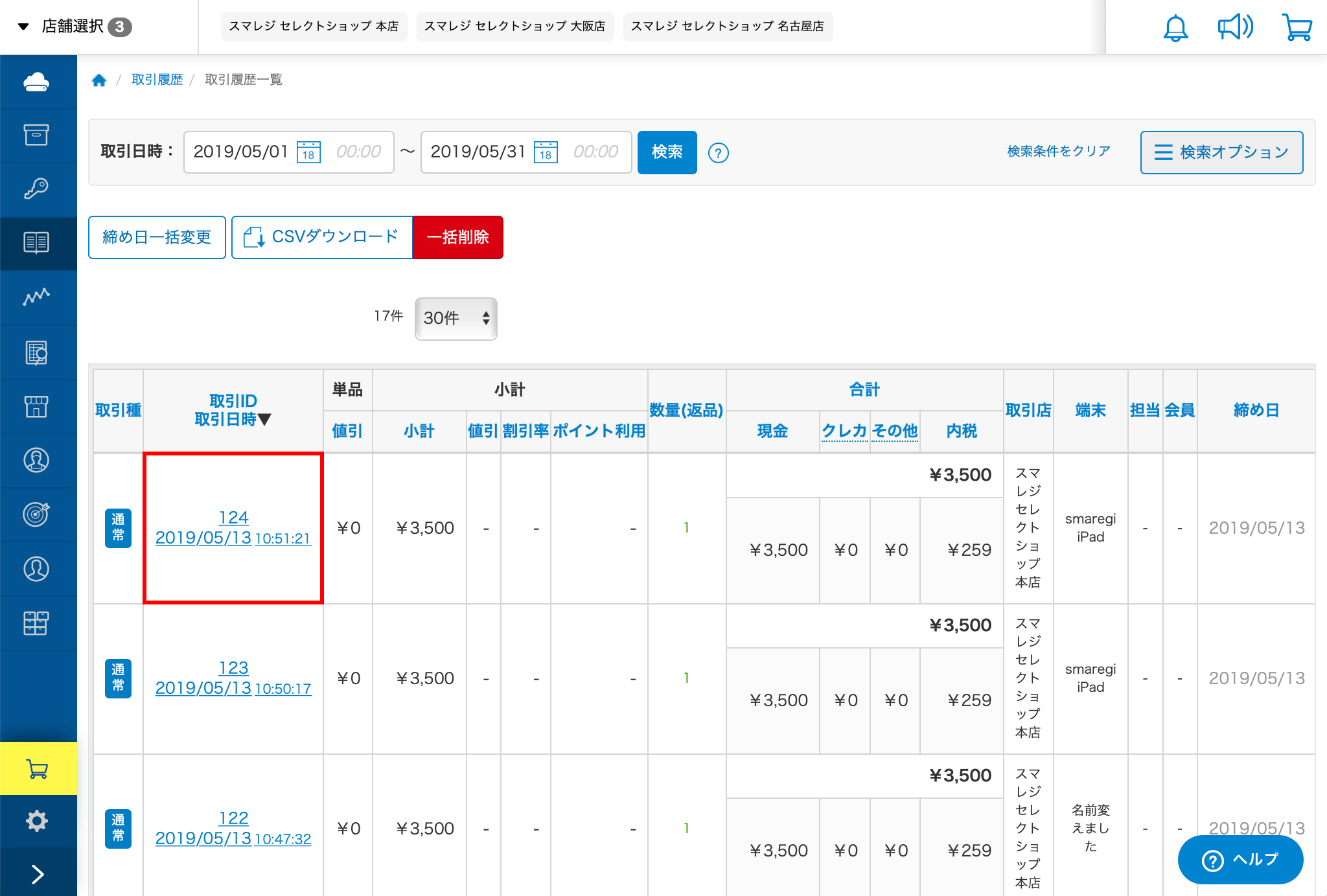Open the ヘルプ help button

(1240, 860)
